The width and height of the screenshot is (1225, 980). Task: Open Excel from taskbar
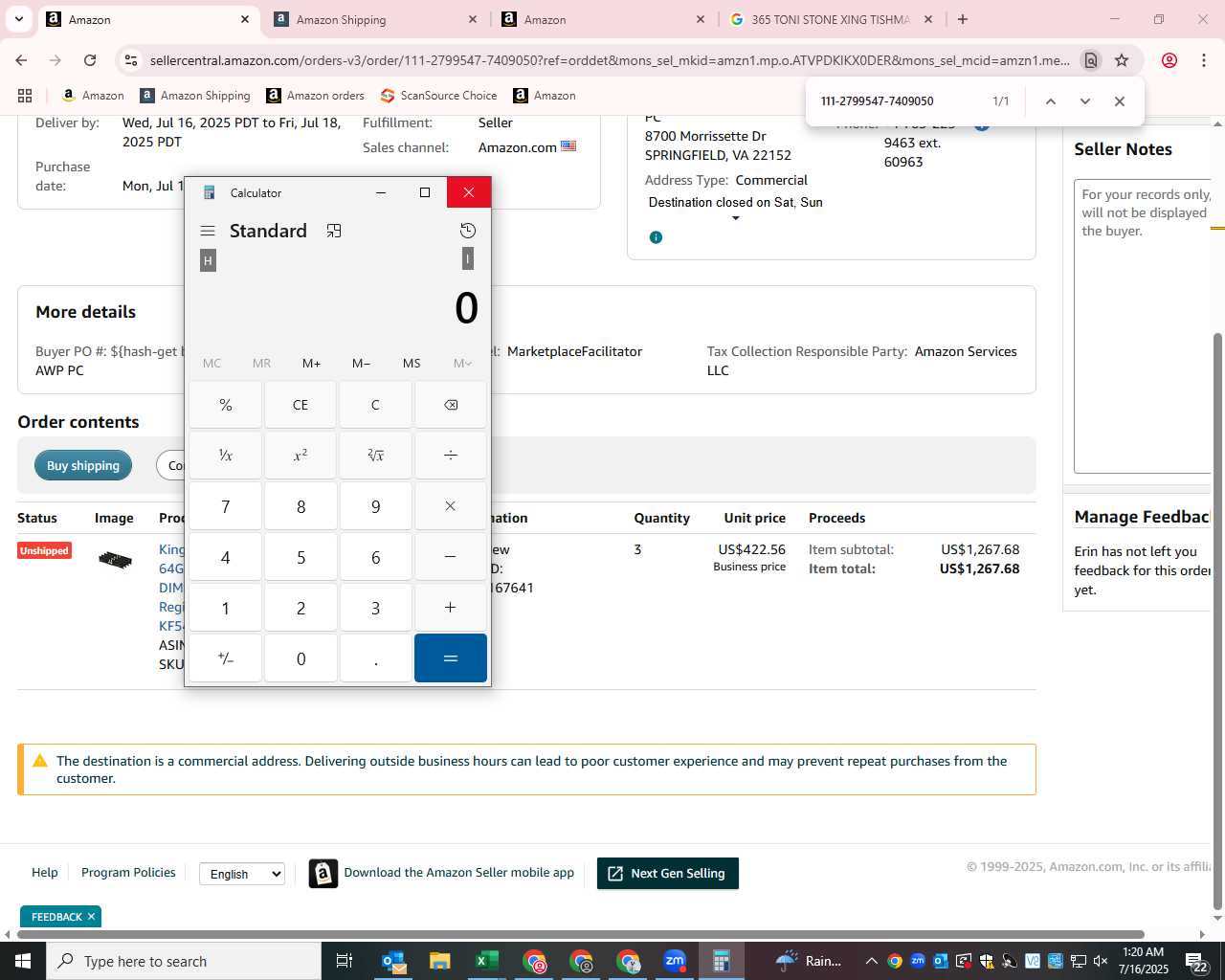(x=487, y=961)
